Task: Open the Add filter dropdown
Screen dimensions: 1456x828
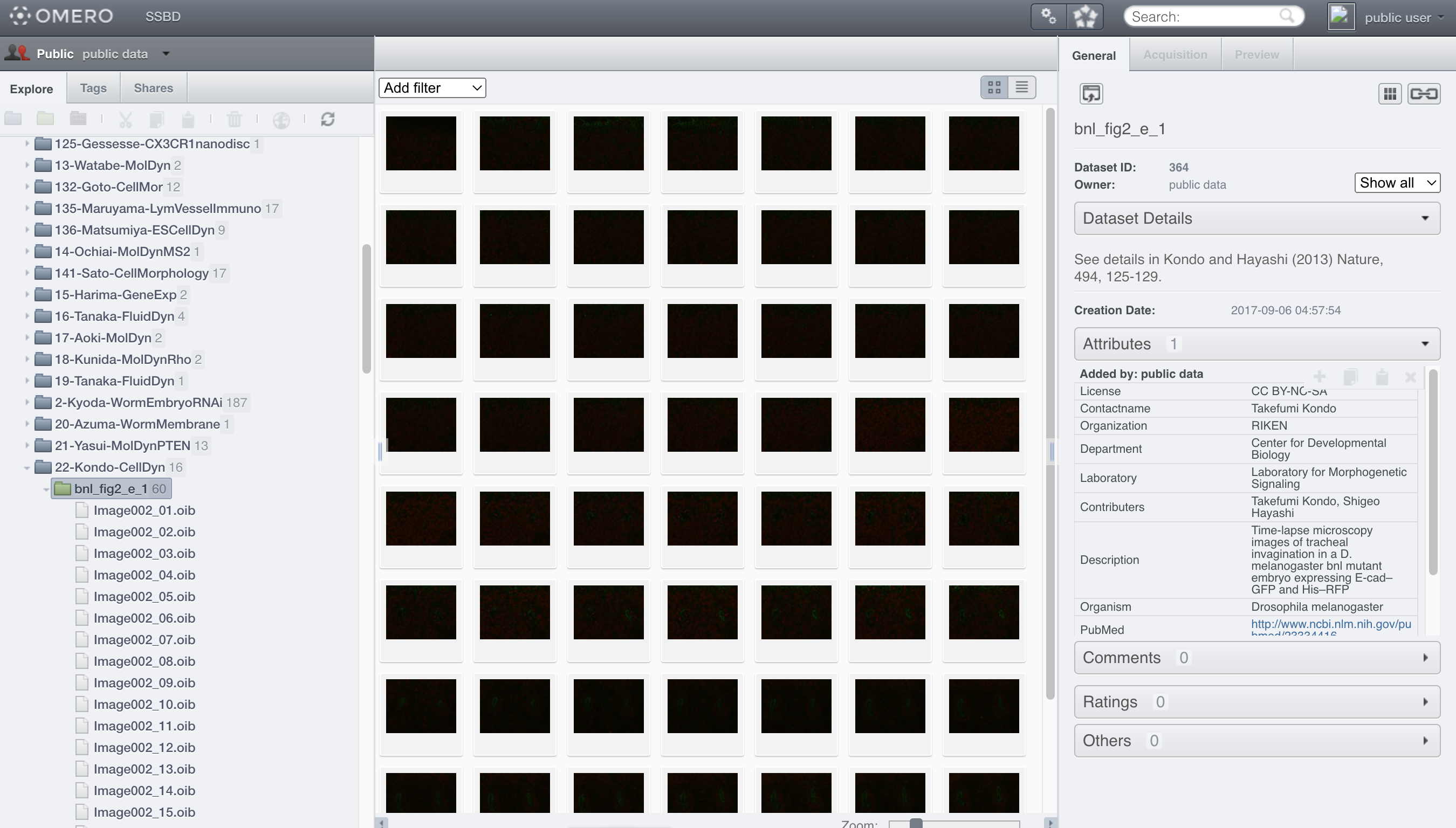Action: 432,88
